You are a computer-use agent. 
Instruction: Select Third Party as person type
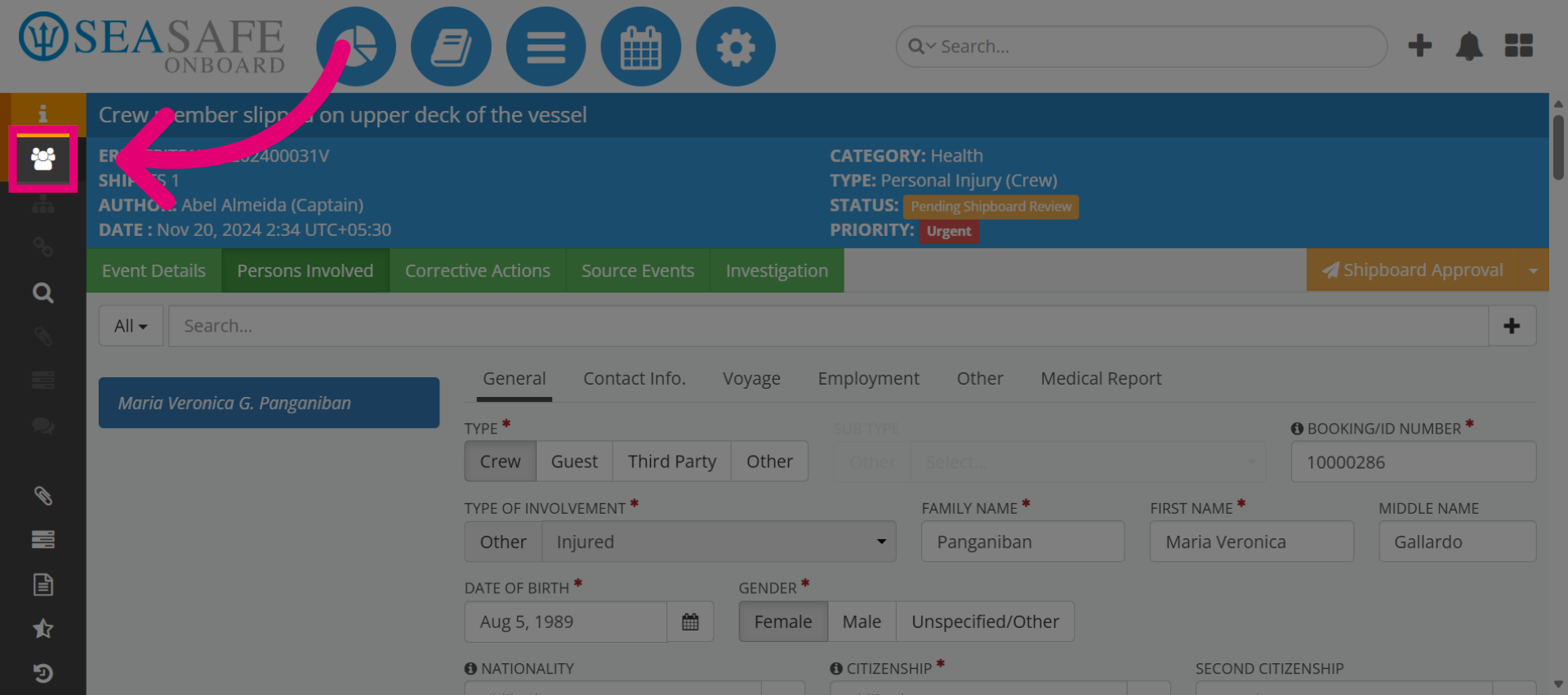pos(672,461)
